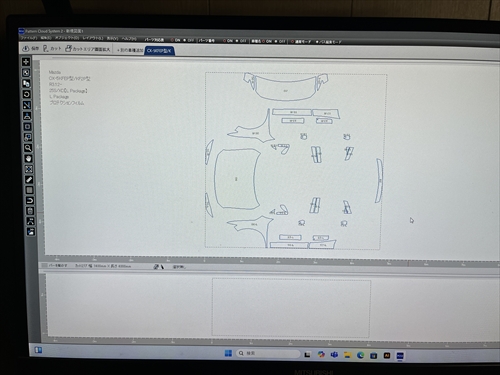
Task: Select the move (four-arrow) tool
Action: pyautogui.click(x=26, y=62)
